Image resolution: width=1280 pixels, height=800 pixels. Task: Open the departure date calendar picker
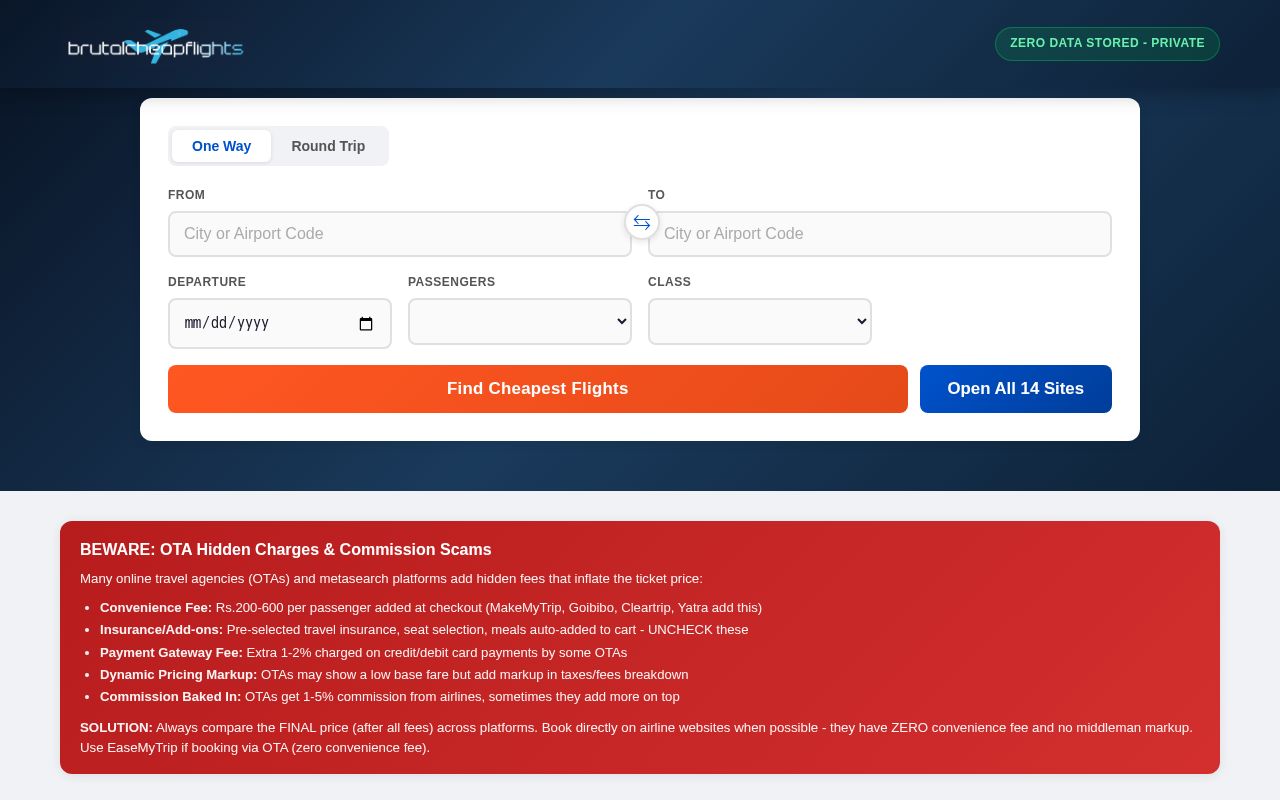366,324
